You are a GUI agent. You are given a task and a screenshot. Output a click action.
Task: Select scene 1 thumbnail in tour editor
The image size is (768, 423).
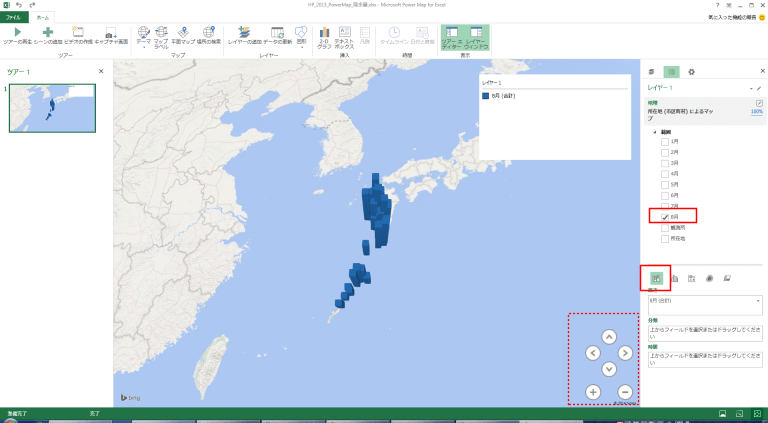[52, 108]
